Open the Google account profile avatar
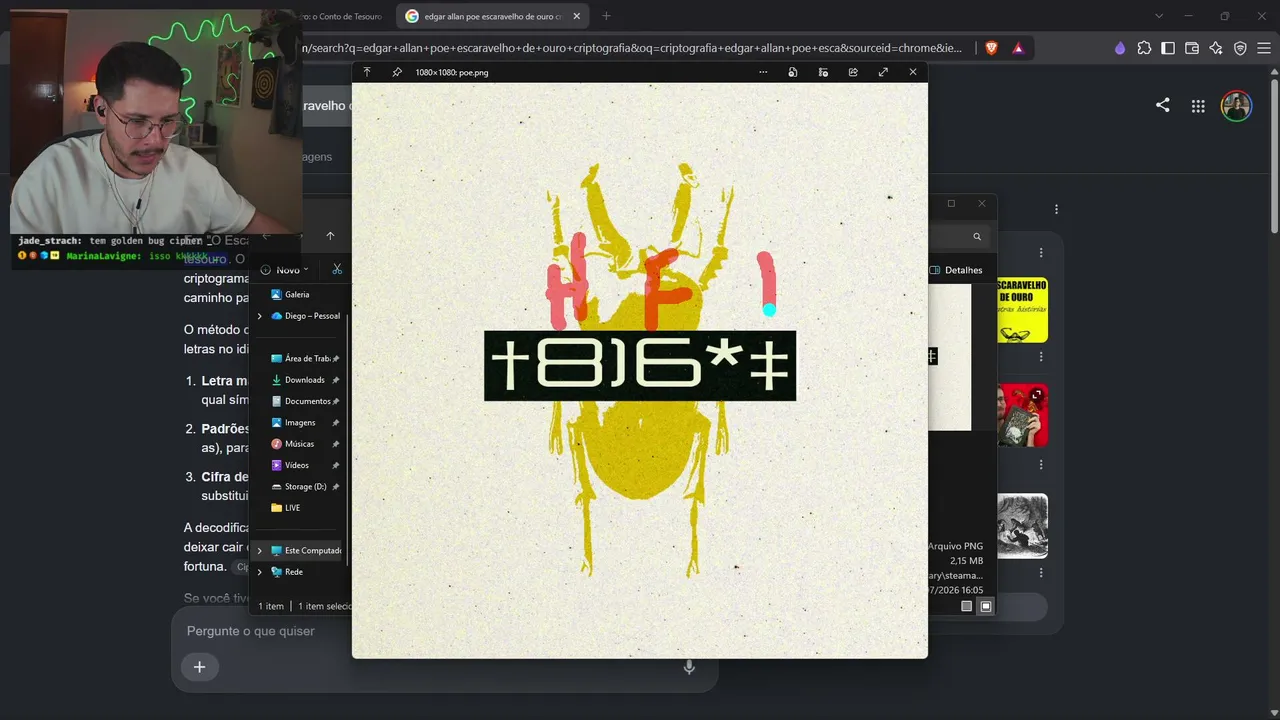This screenshot has height=720, width=1280. click(x=1236, y=106)
